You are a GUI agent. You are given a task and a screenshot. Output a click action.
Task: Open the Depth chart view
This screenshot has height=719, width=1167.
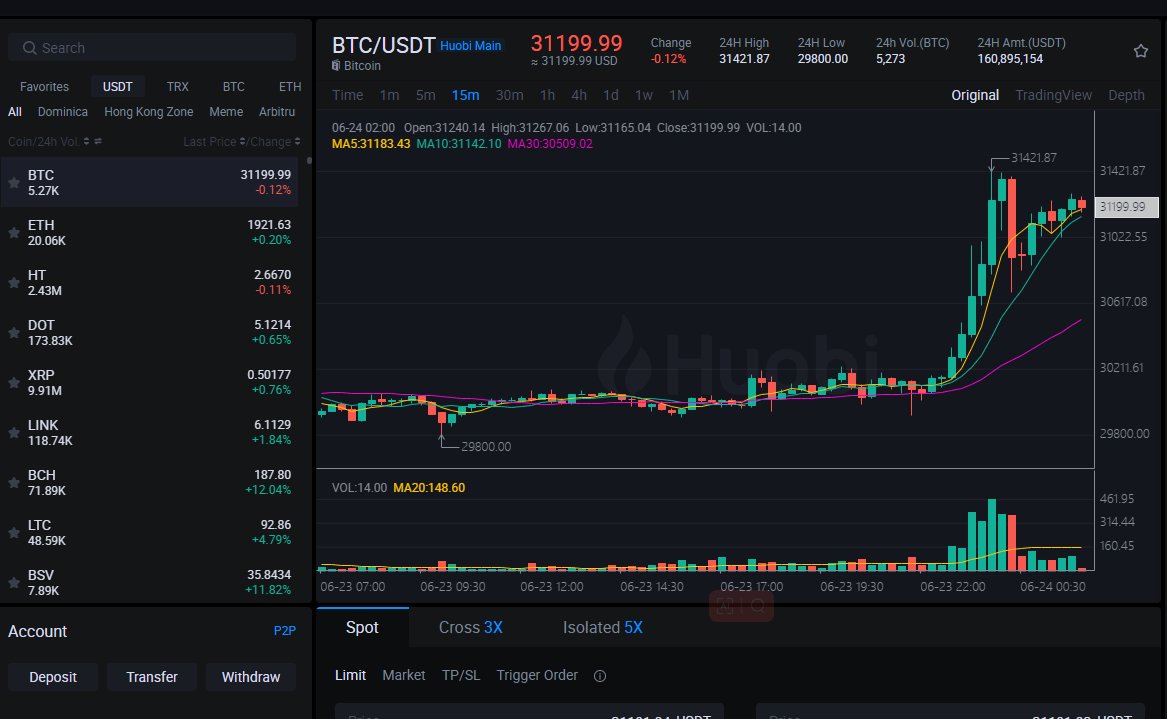pos(1126,95)
